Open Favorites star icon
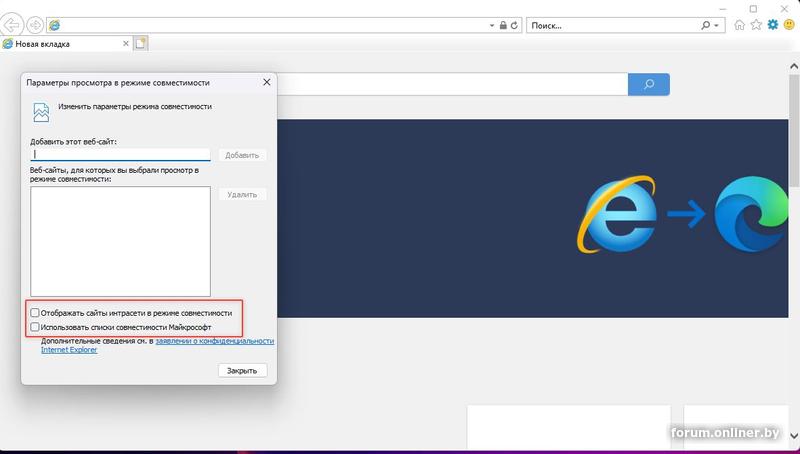The width and height of the screenshot is (800, 454). point(755,24)
